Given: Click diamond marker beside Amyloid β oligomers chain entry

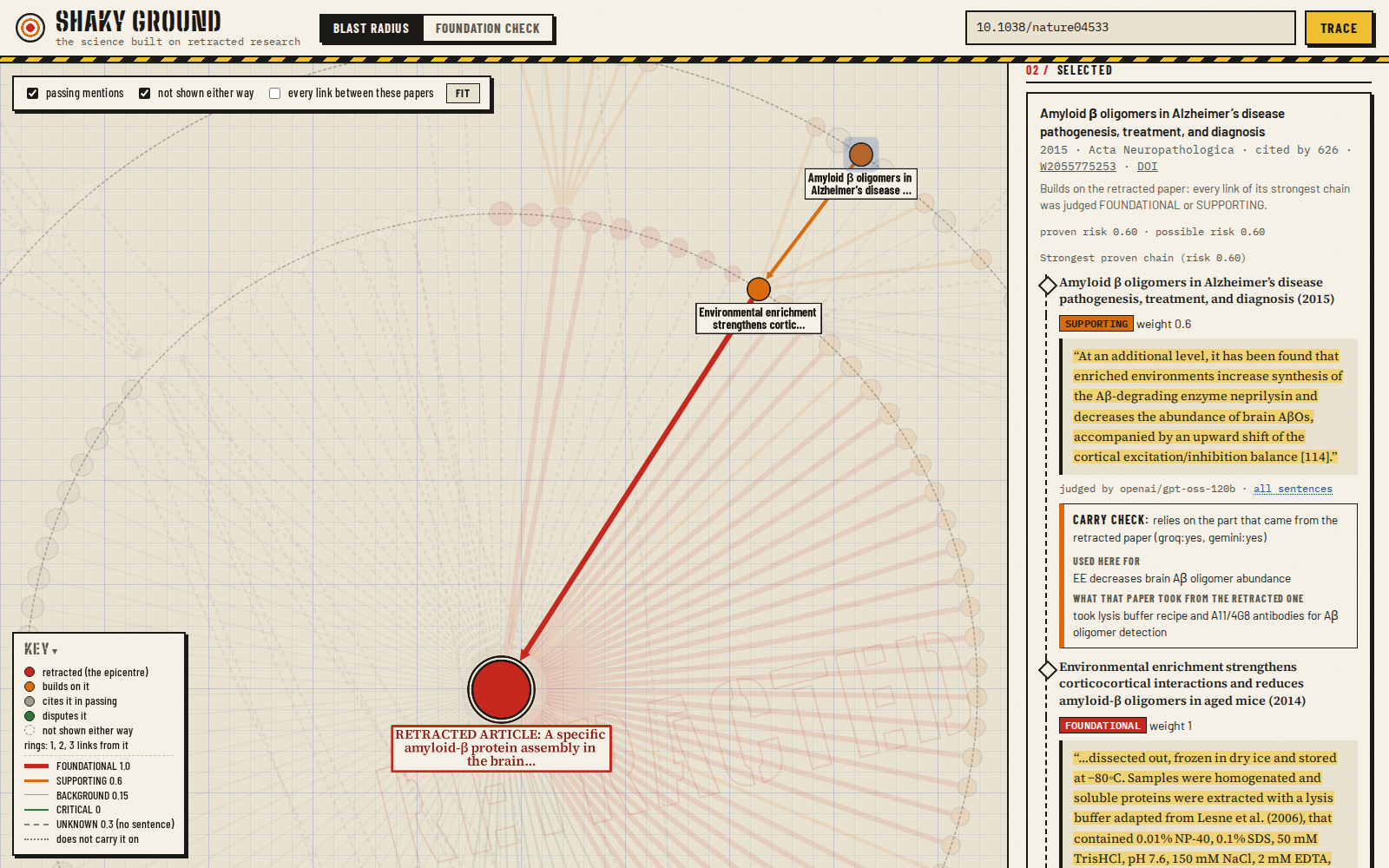Looking at the screenshot, I should (1048, 285).
